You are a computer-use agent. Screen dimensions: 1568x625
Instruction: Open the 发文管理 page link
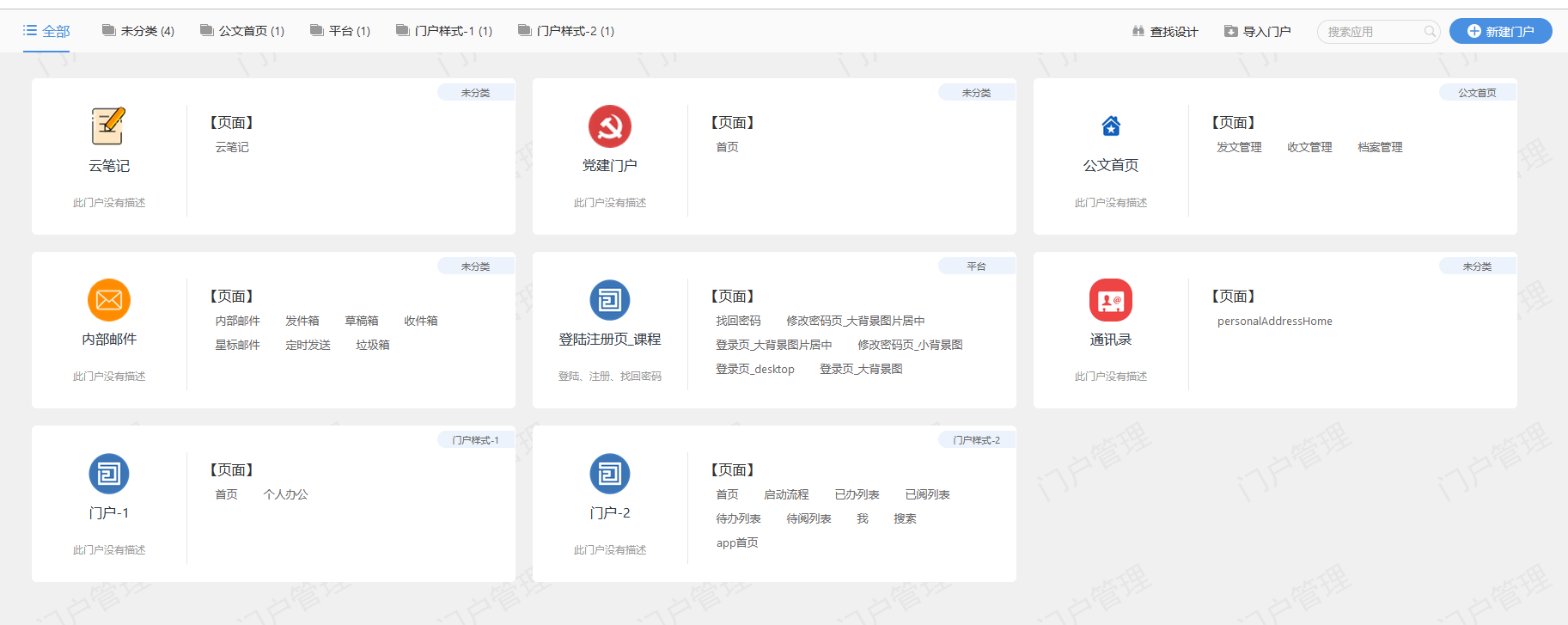(1238, 147)
